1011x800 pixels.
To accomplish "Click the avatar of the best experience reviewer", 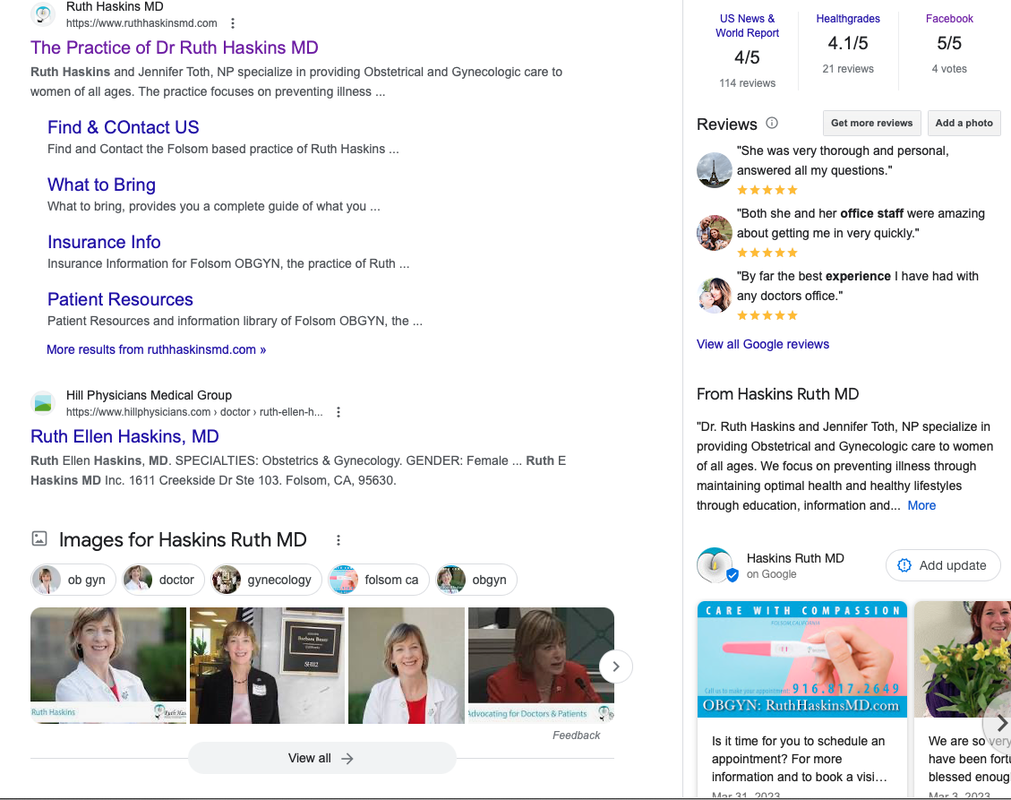I will click(x=714, y=295).
